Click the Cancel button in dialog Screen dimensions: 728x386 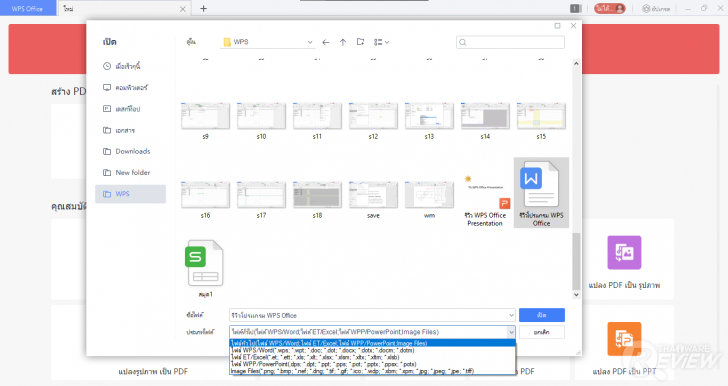coord(542,332)
